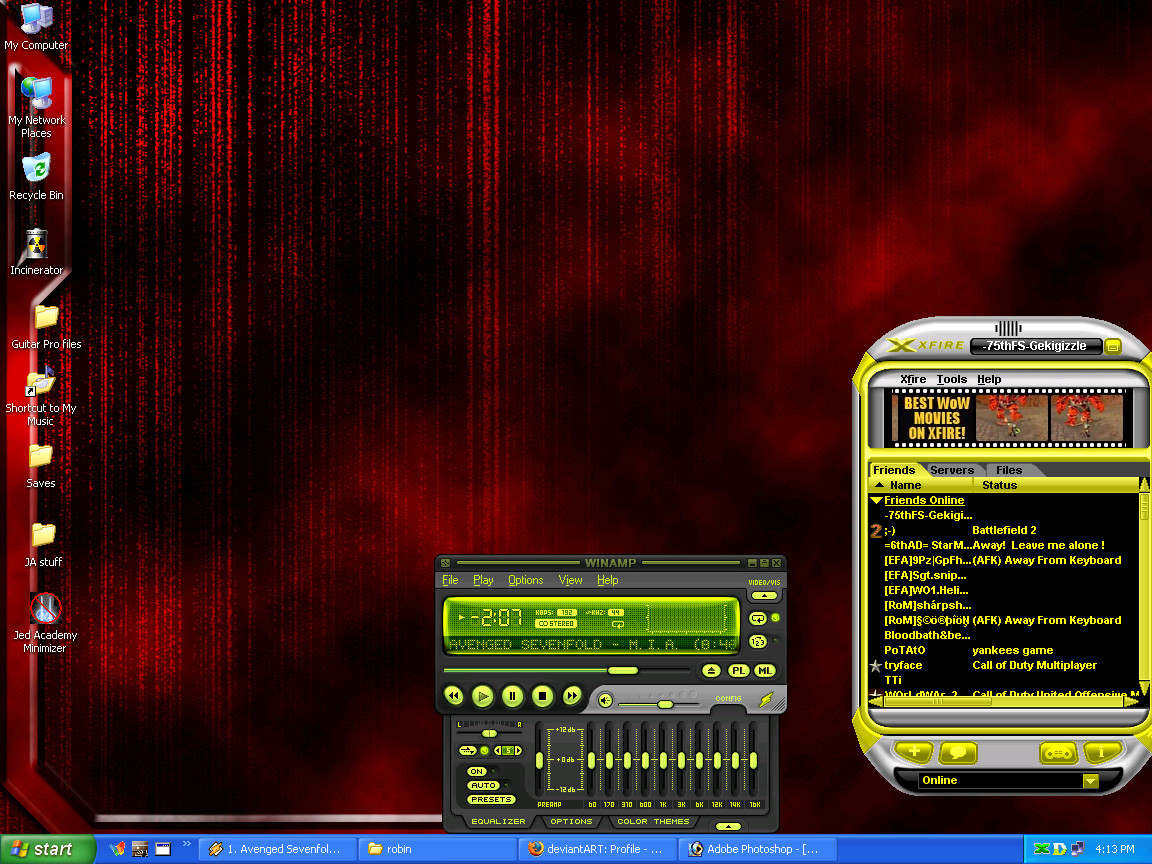Select friend tryface in Xfire list
The image size is (1152, 864).
click(x=903, y=665)
